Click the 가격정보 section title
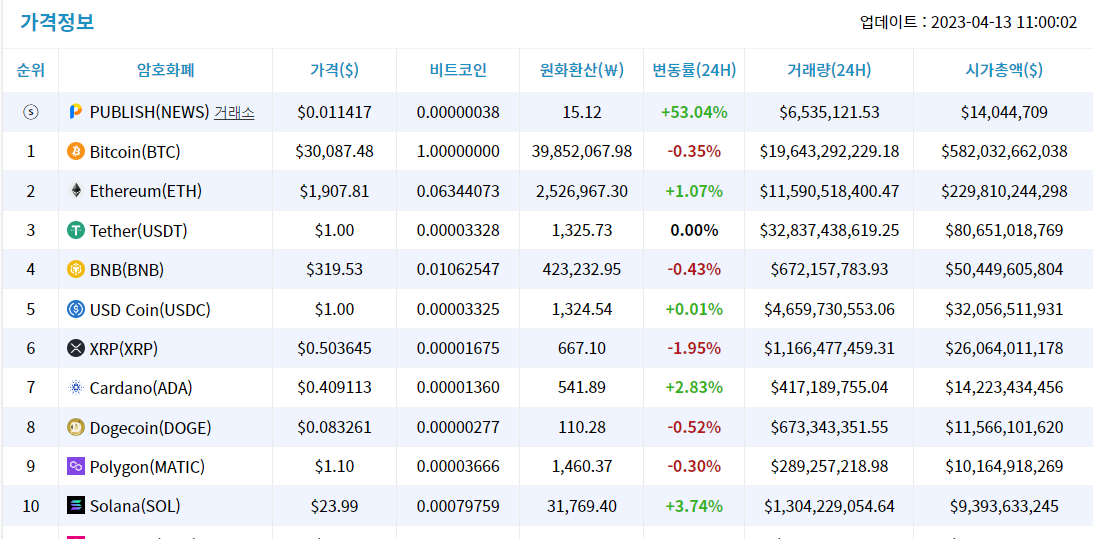This screenshot has height=539, width=1093. pyautogui.click(x=56, y=22)
